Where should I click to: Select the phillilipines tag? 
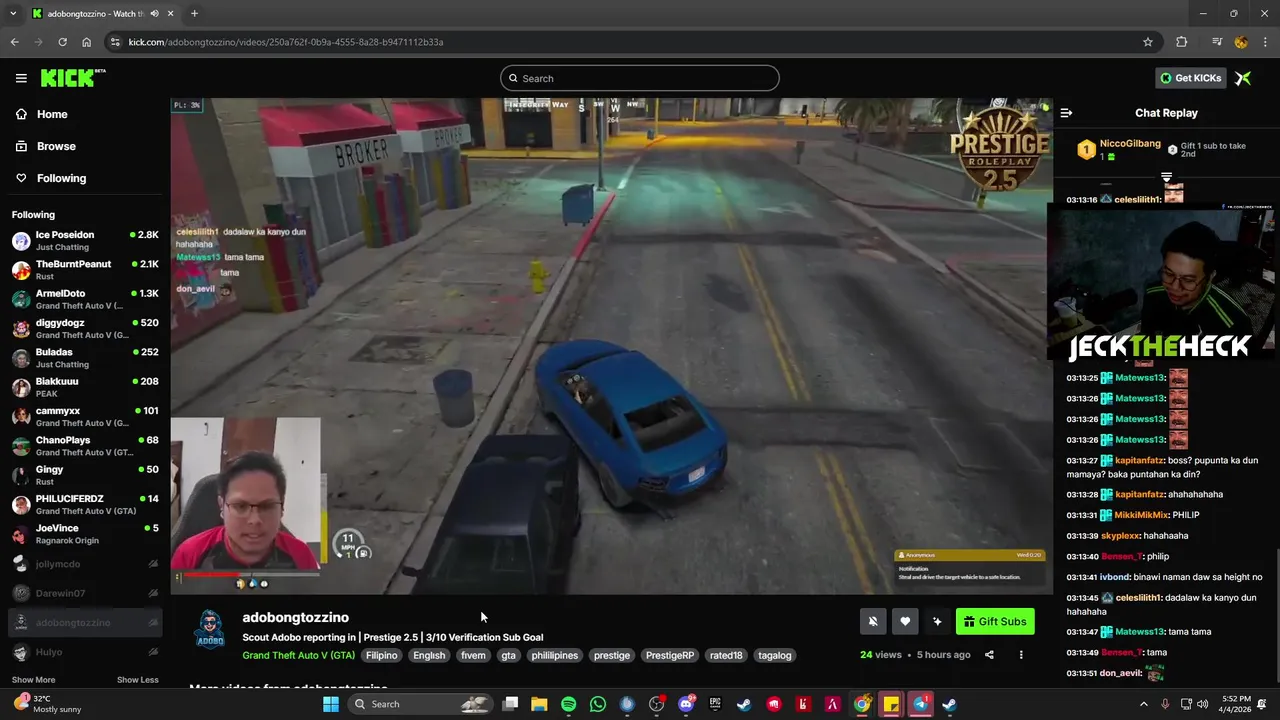pos(555,655)
